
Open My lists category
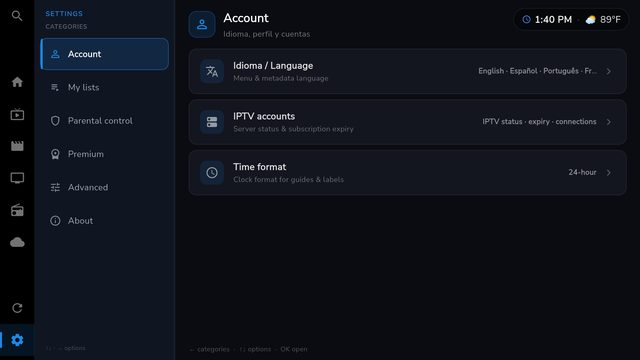pyautogui.click(x=104, y=87)
